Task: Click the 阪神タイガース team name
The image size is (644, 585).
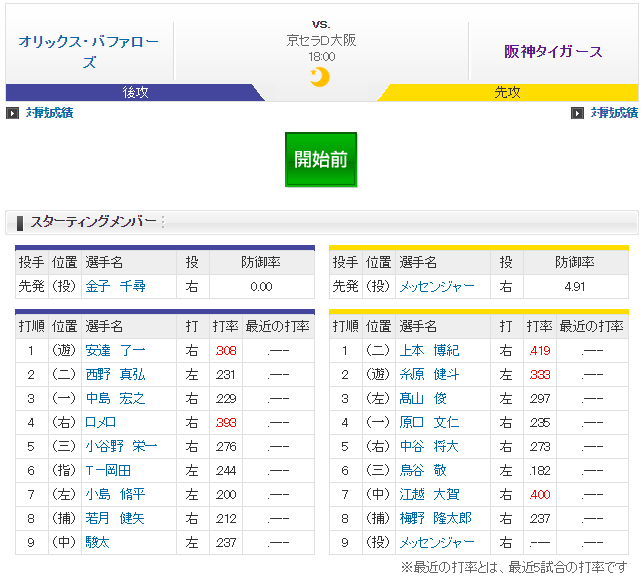Action: [x=553, y=51]
